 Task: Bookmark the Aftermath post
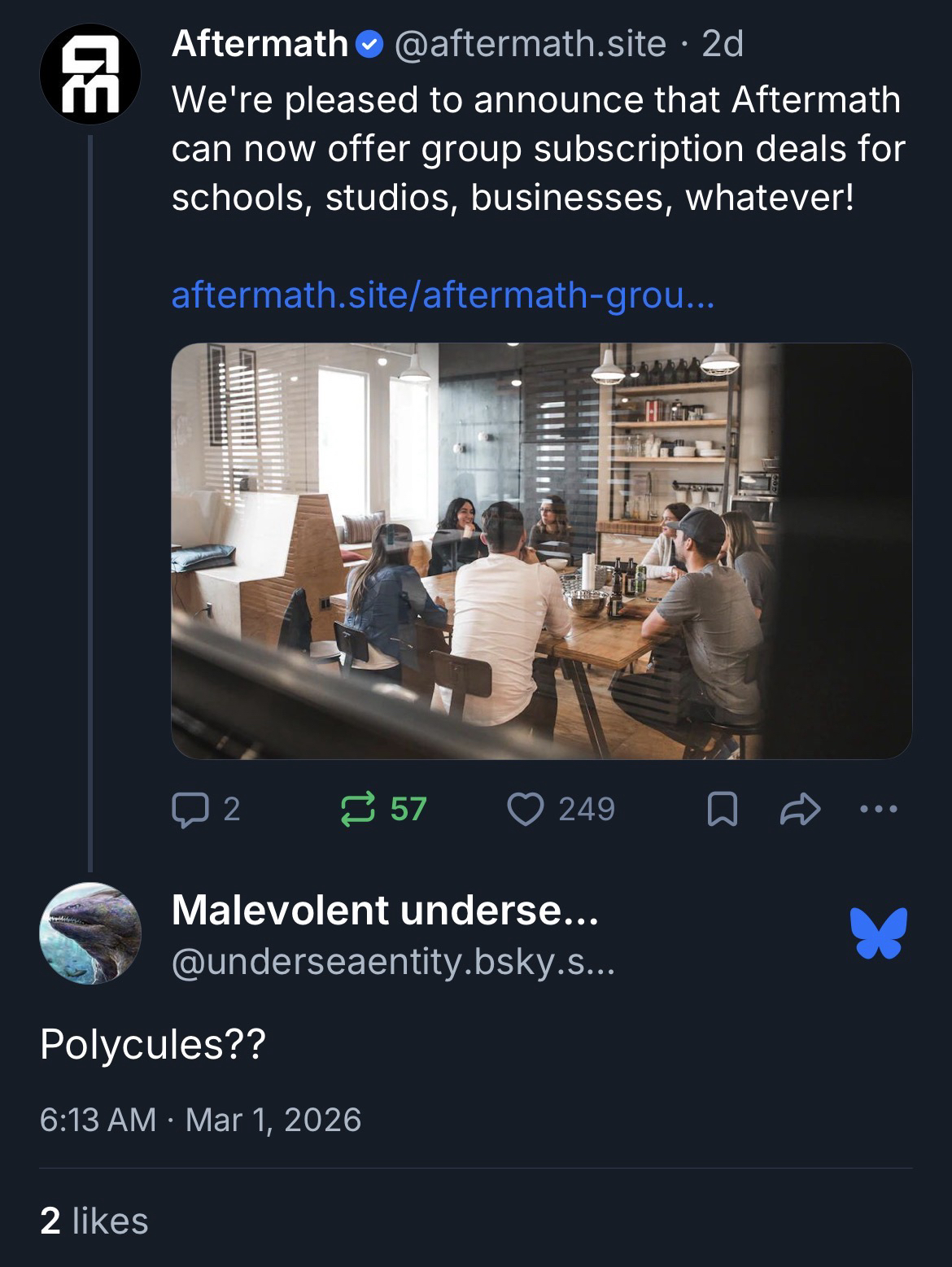[722, 810]
